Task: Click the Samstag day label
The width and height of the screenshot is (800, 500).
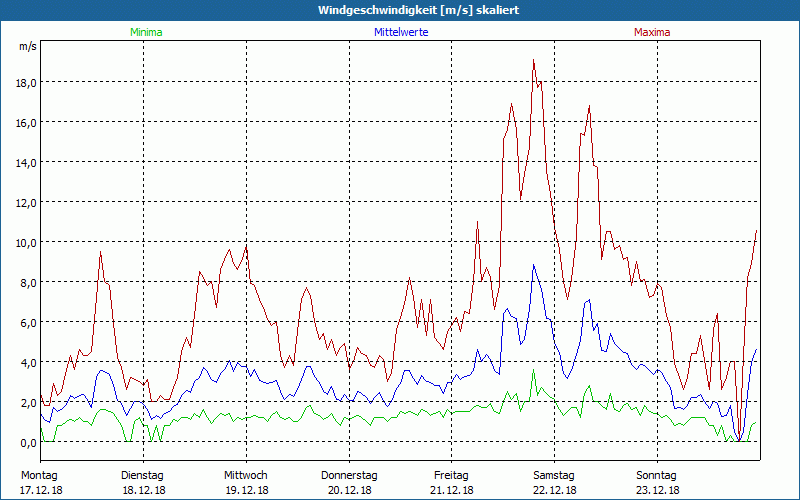Action: 554,475
